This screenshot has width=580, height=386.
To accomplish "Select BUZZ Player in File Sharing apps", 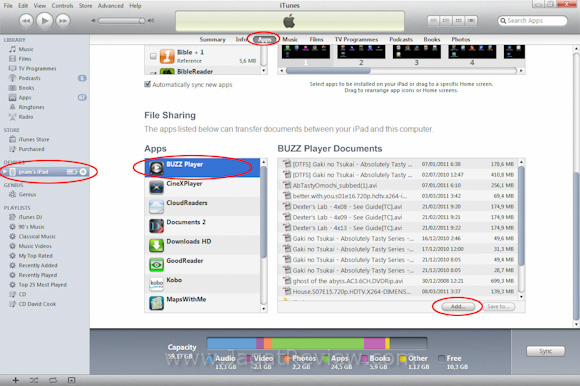I will tap(202, 167).
